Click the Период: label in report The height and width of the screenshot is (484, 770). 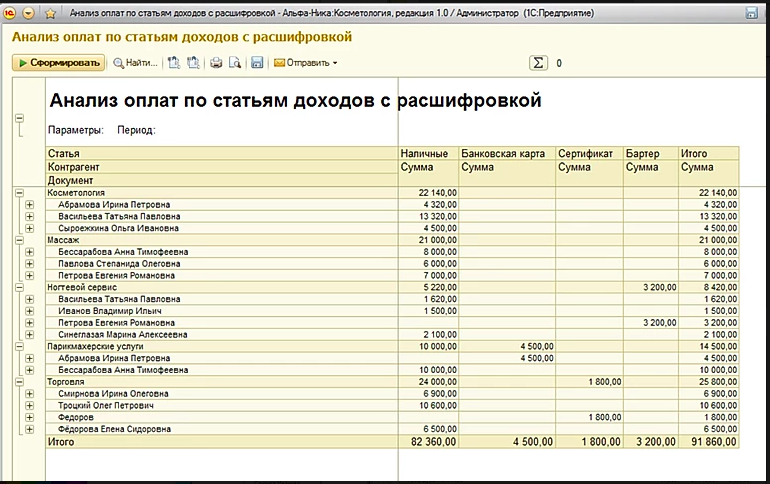pos(136,130)
